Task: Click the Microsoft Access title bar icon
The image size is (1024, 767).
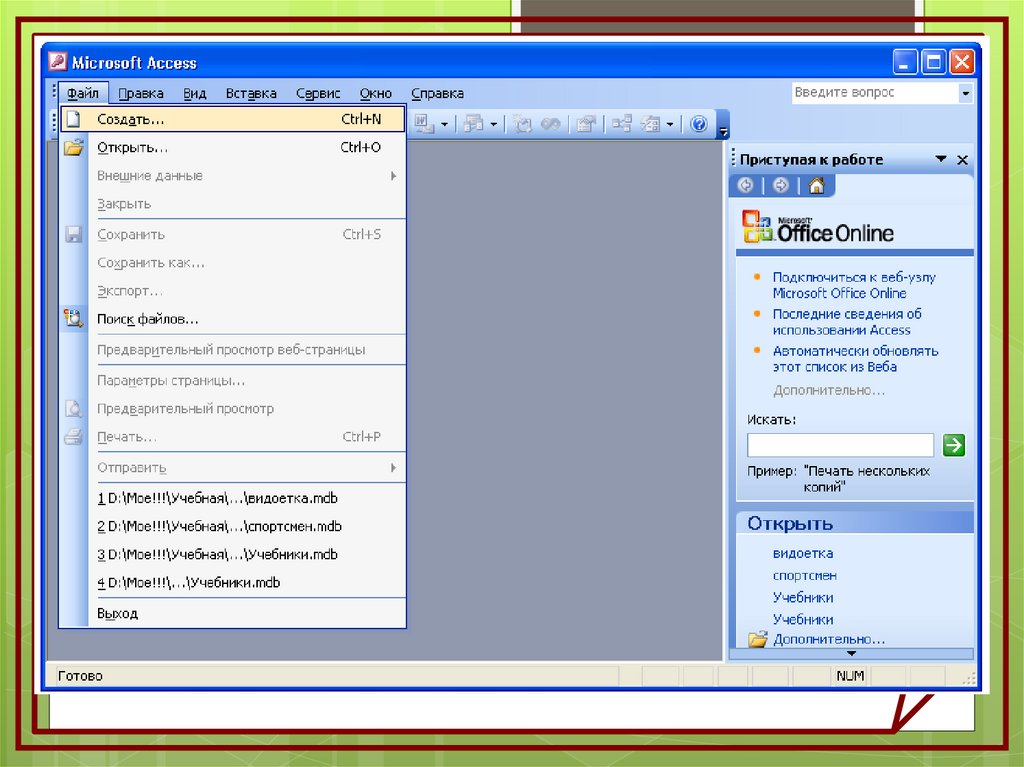Action: click(57, 62)
